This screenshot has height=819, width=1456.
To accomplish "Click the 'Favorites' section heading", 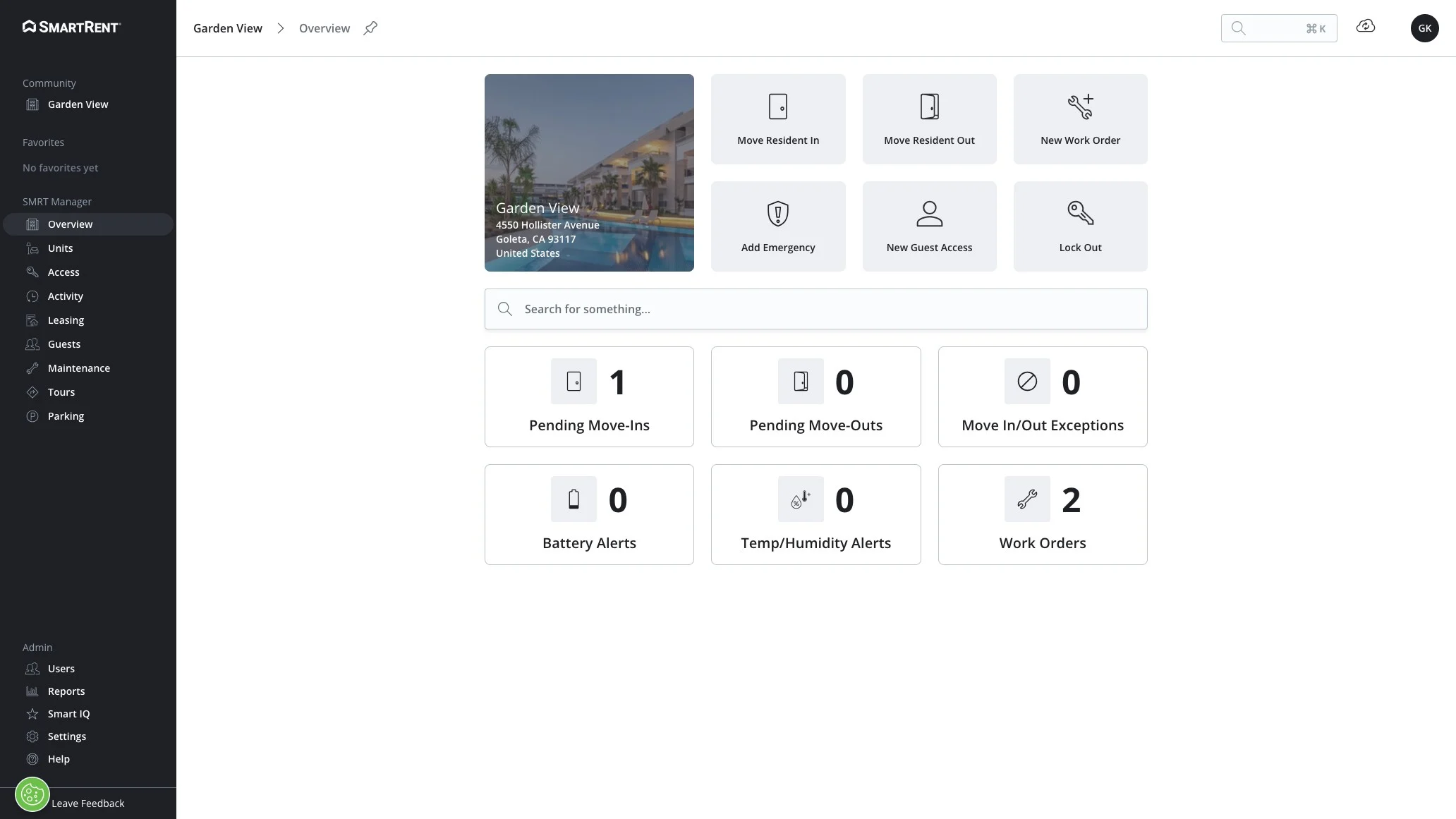I will coord(43,142).
